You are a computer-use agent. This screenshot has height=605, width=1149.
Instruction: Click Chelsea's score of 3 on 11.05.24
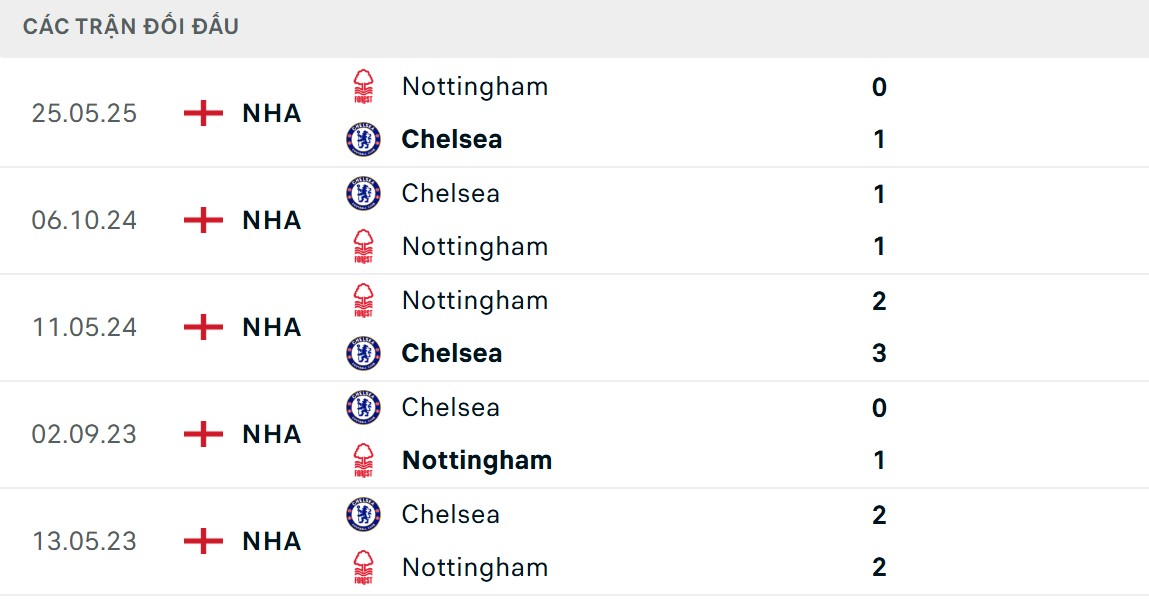879,353
